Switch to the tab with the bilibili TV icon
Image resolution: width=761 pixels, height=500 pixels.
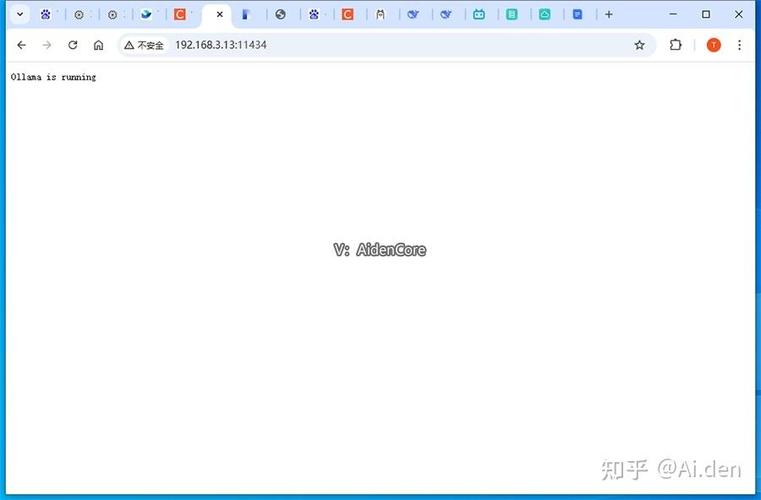click(x=479, y=15)
